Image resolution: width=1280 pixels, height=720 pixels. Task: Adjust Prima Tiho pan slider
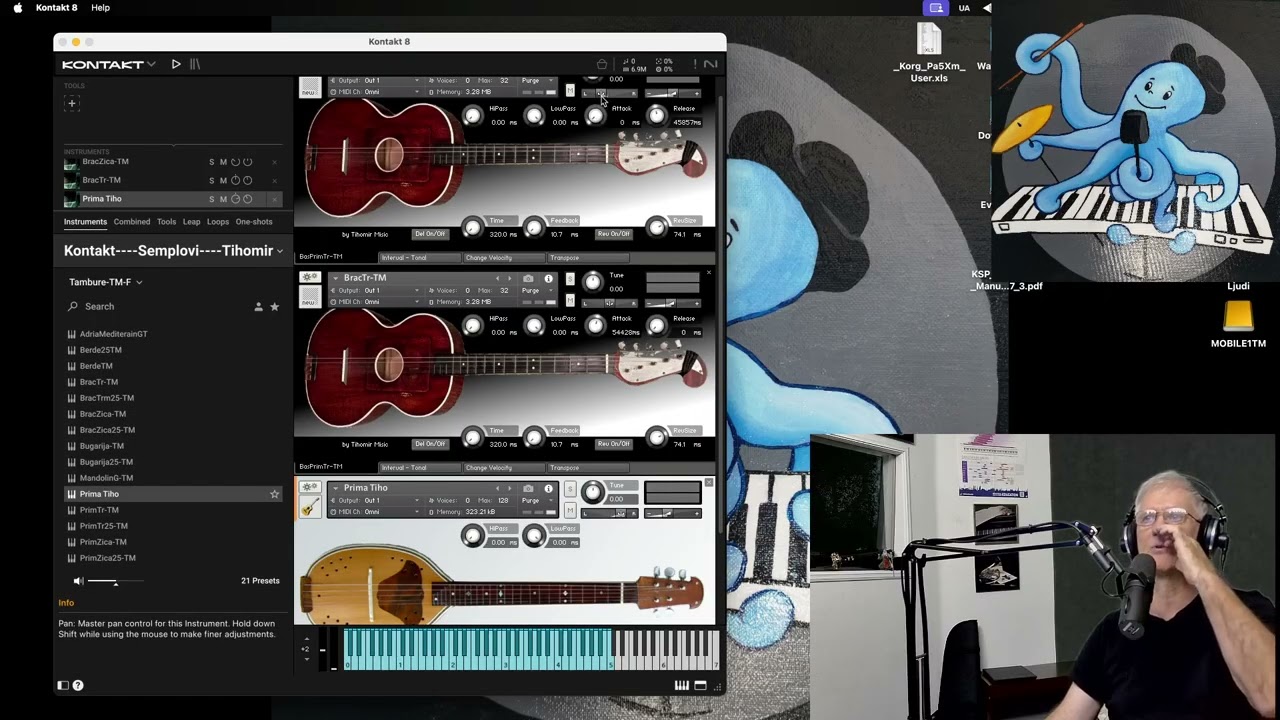610,513
